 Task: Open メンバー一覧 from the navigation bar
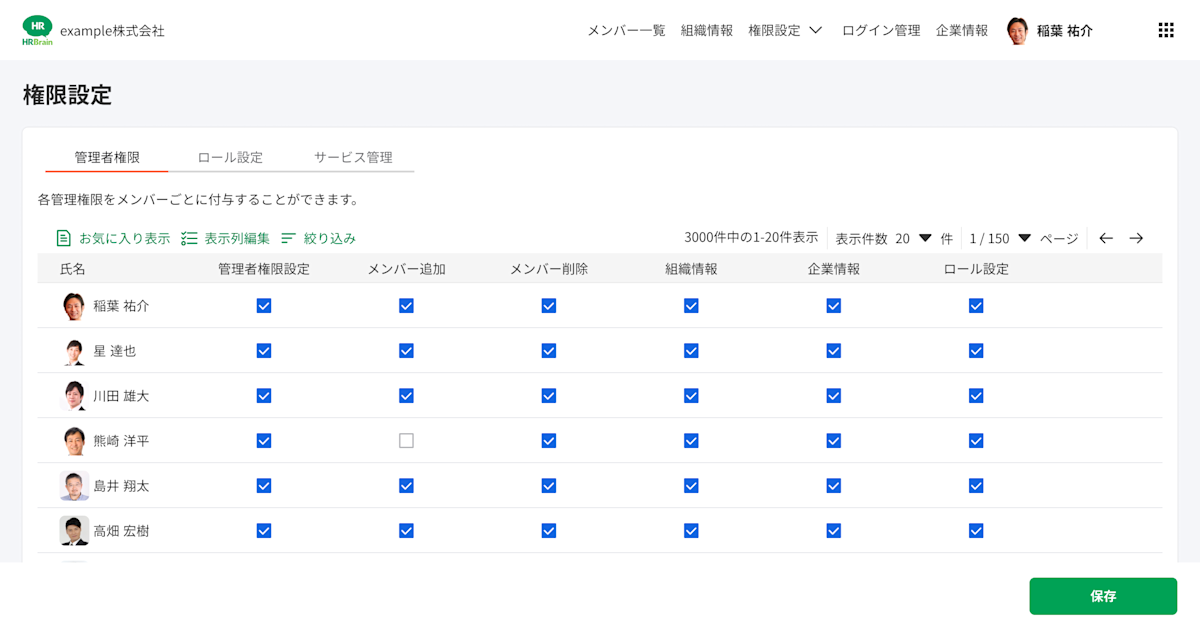coord(626,30)
